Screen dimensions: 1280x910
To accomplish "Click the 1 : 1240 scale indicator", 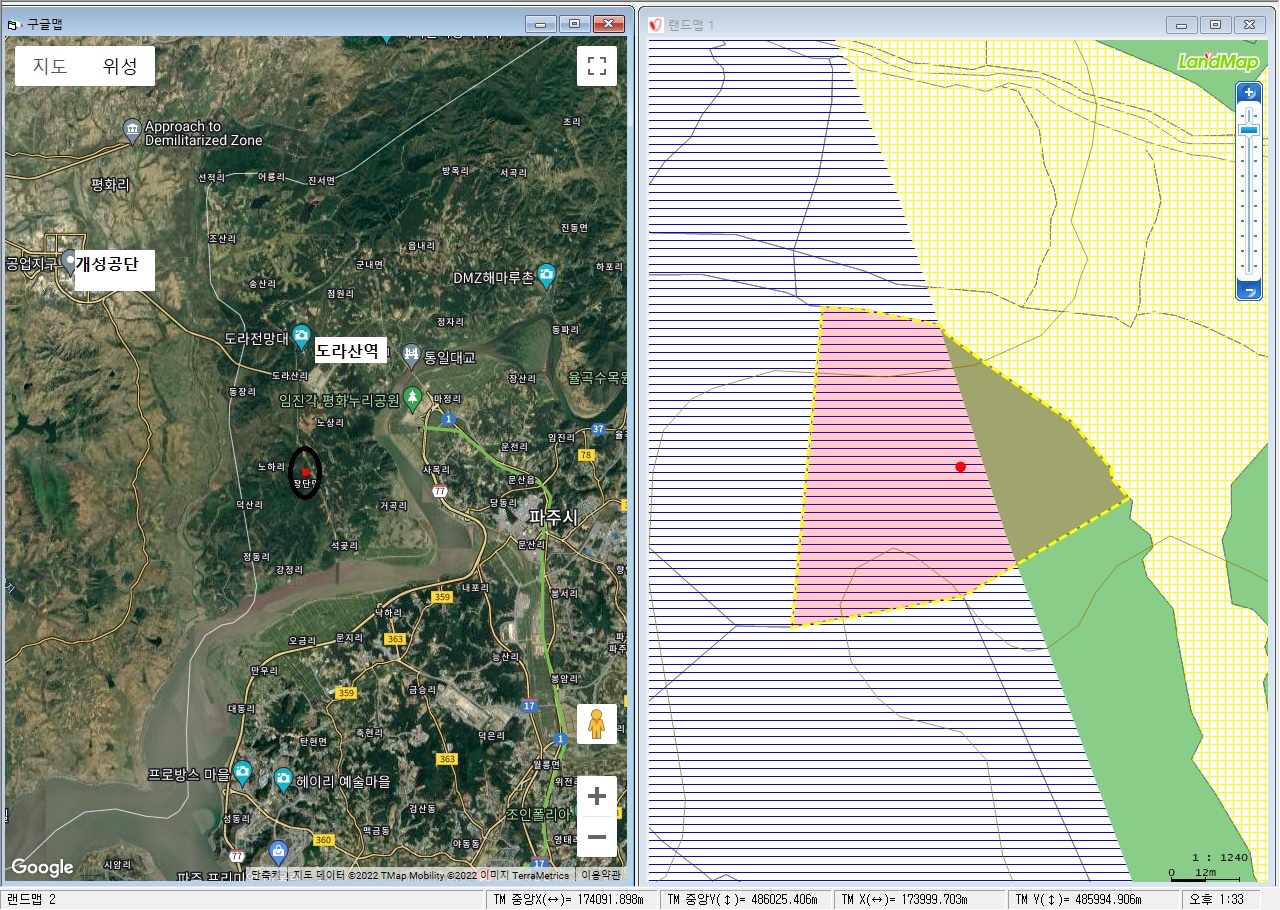I will point(1220,857).
